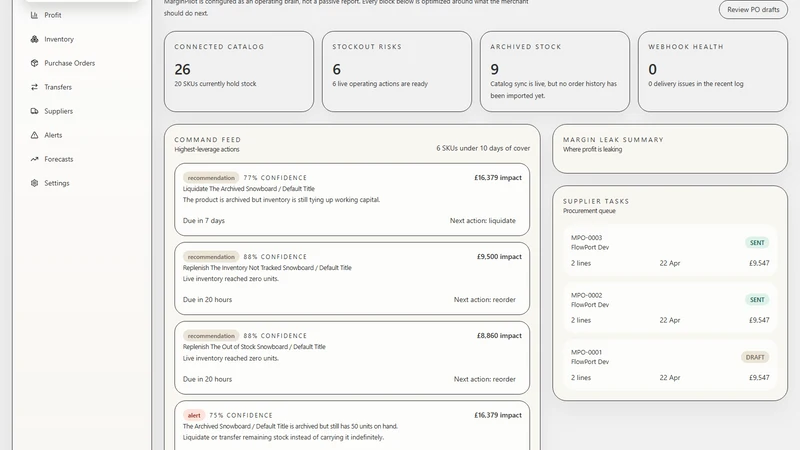The width and height of the screenshot is (800, 450).
Task: Click the Settings gear icon
Action: (x=34, y=183)
